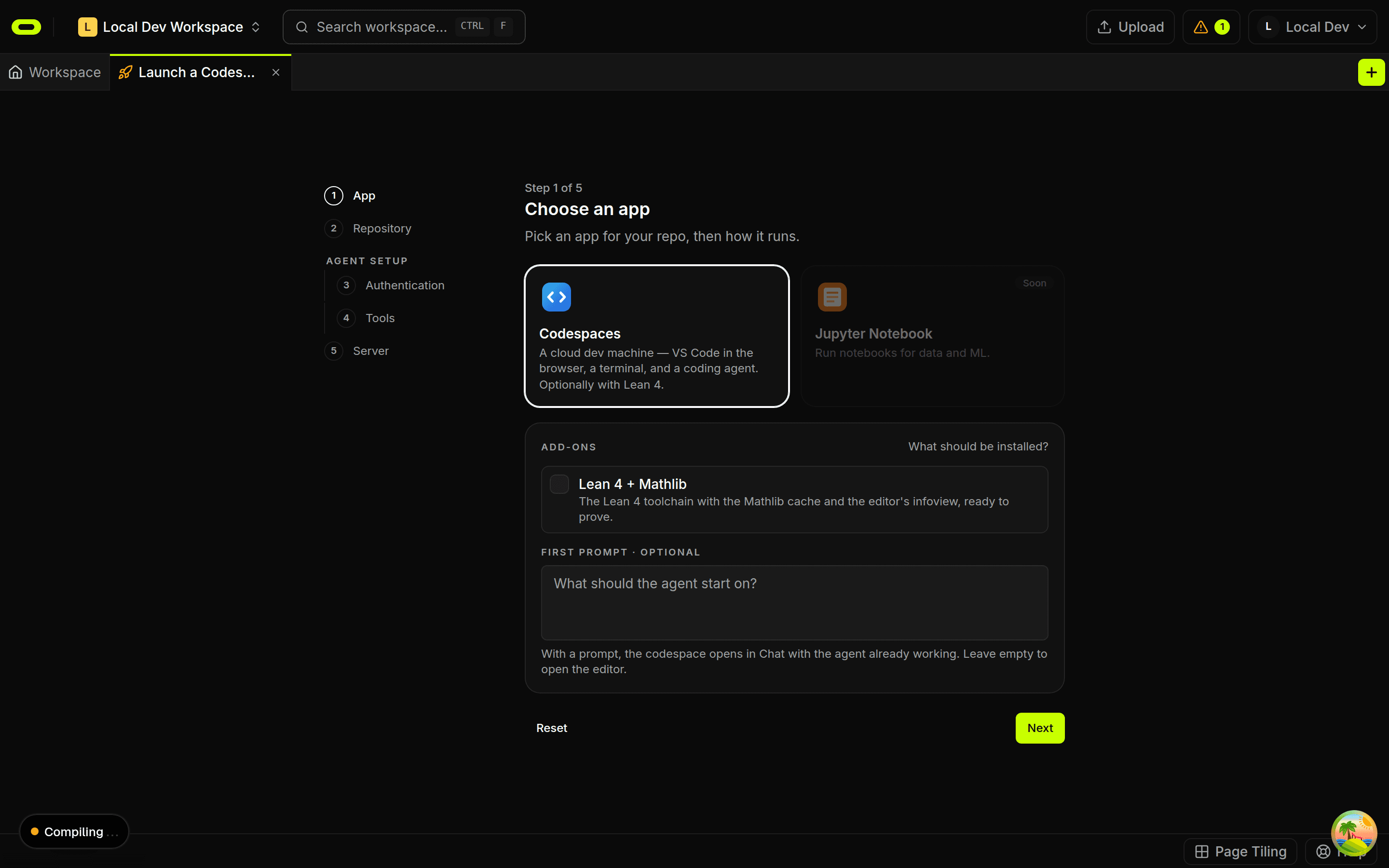The image size is (1389, 868).
Task: Go to step 5 Server
Action: [356, 351]
